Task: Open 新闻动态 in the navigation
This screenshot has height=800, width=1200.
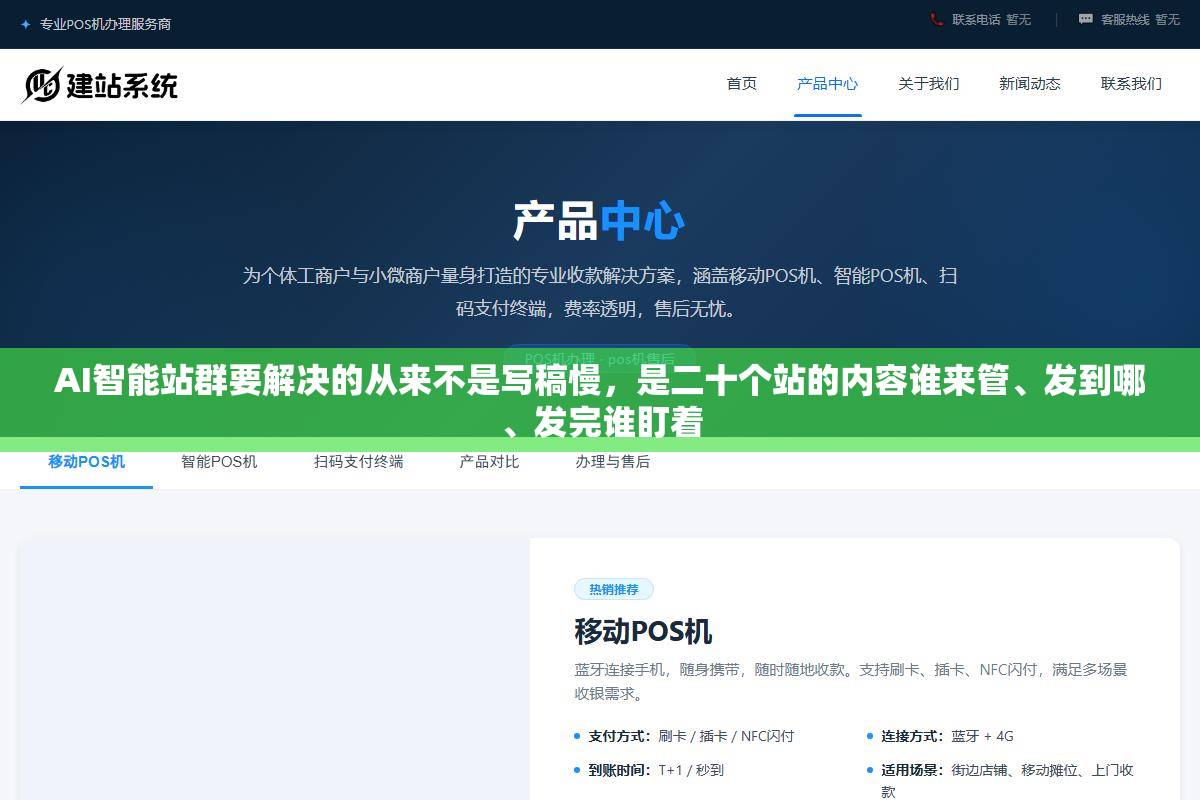Action: [1030, 84]
